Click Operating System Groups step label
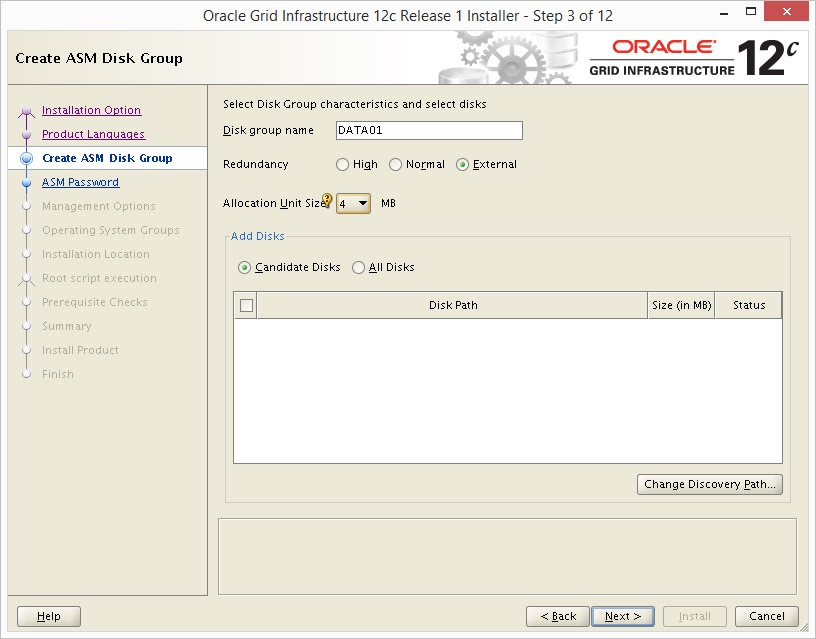This screenshot has width=816, height=639. [110, 230]
